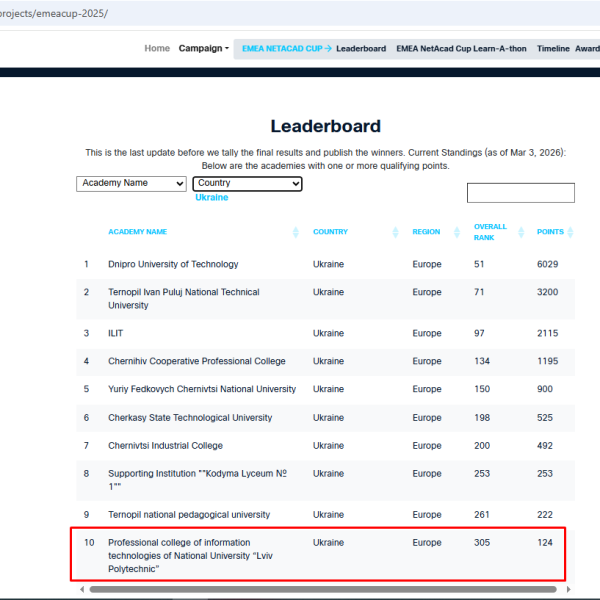Select the Dnipro University of Technology row
600x600 pixels.
(x=173, y=264)
